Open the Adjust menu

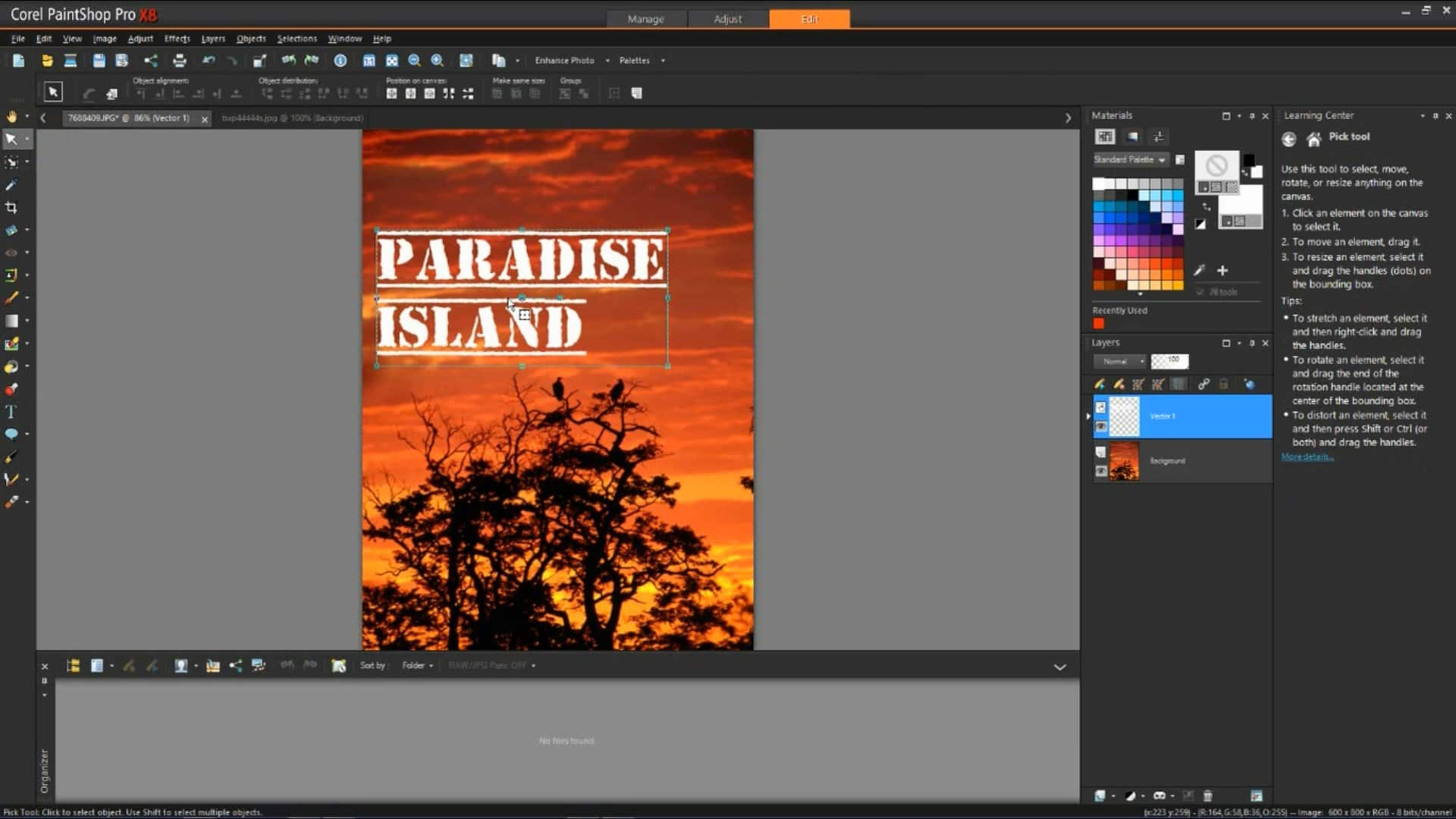140,38
